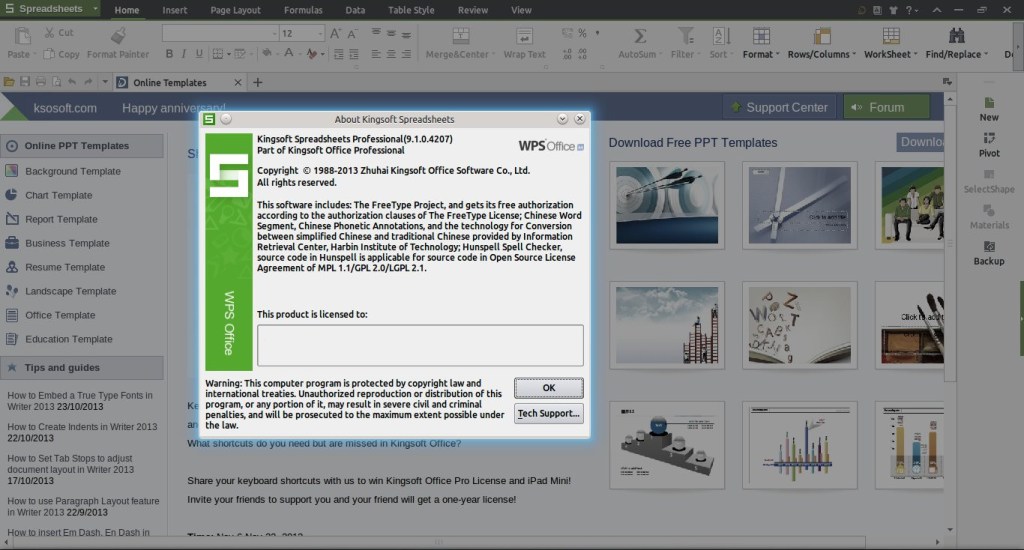This screenshot has height=550, width=1024.
Task: Switch to the Formulas ribbon tab
Action: (302, 10)
